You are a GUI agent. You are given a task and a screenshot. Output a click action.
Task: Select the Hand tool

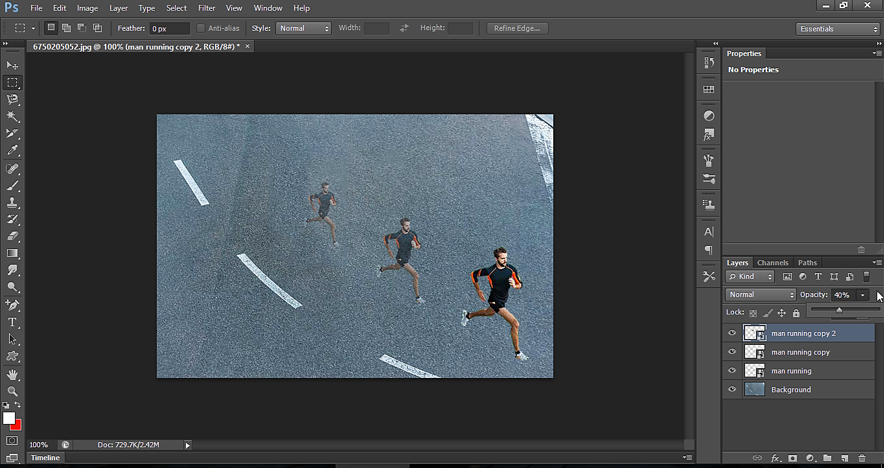12,374
